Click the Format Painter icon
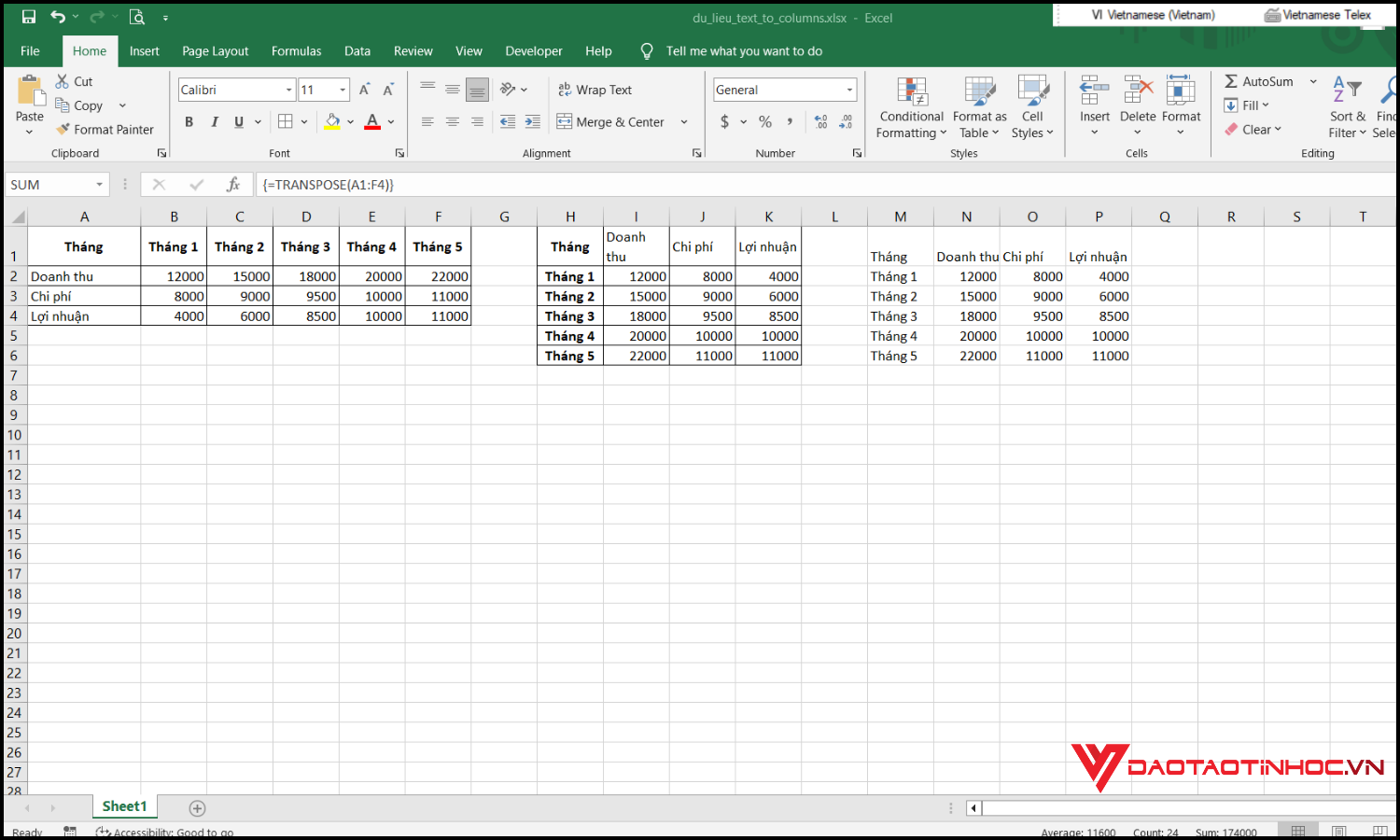 tap(63, 129)
